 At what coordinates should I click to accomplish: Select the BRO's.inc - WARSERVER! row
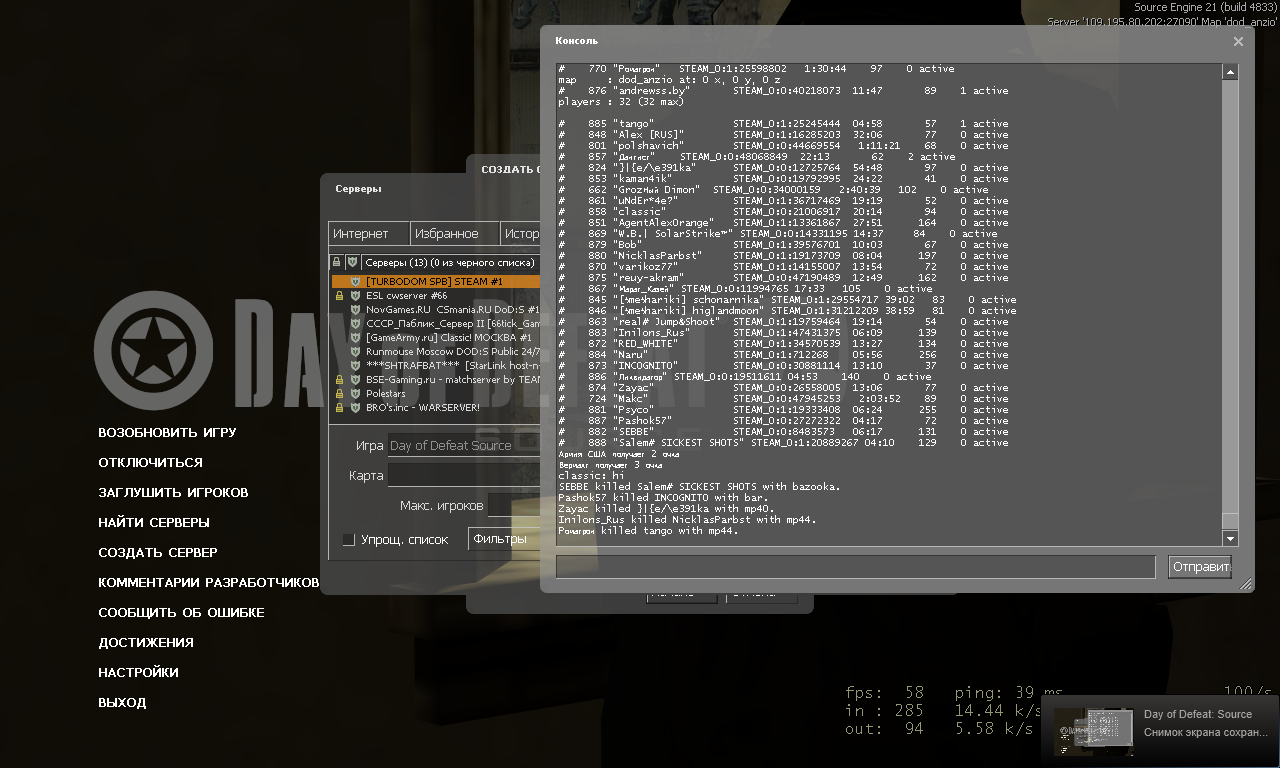[436, 408]
